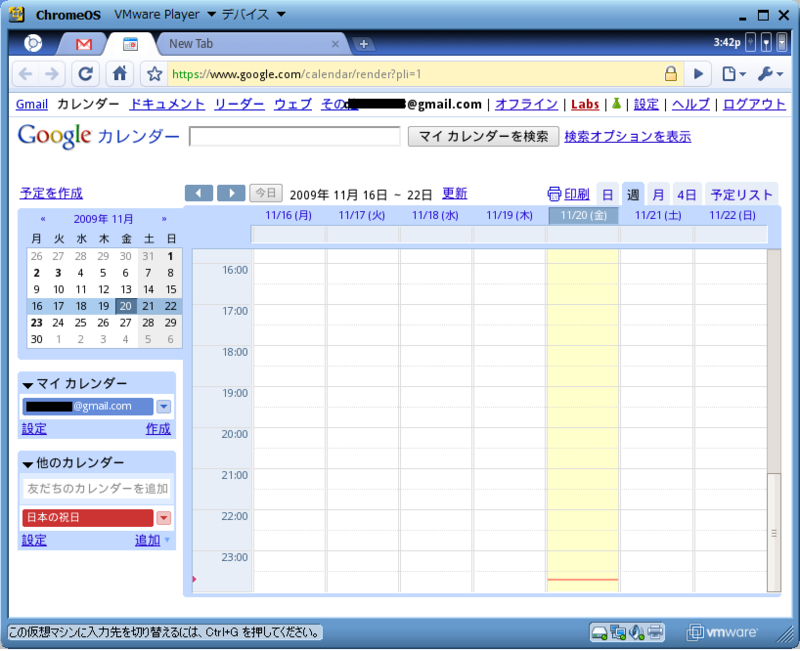Screen dimensions: 800x651
Task: Click the address bar URL
Action: 296,74
